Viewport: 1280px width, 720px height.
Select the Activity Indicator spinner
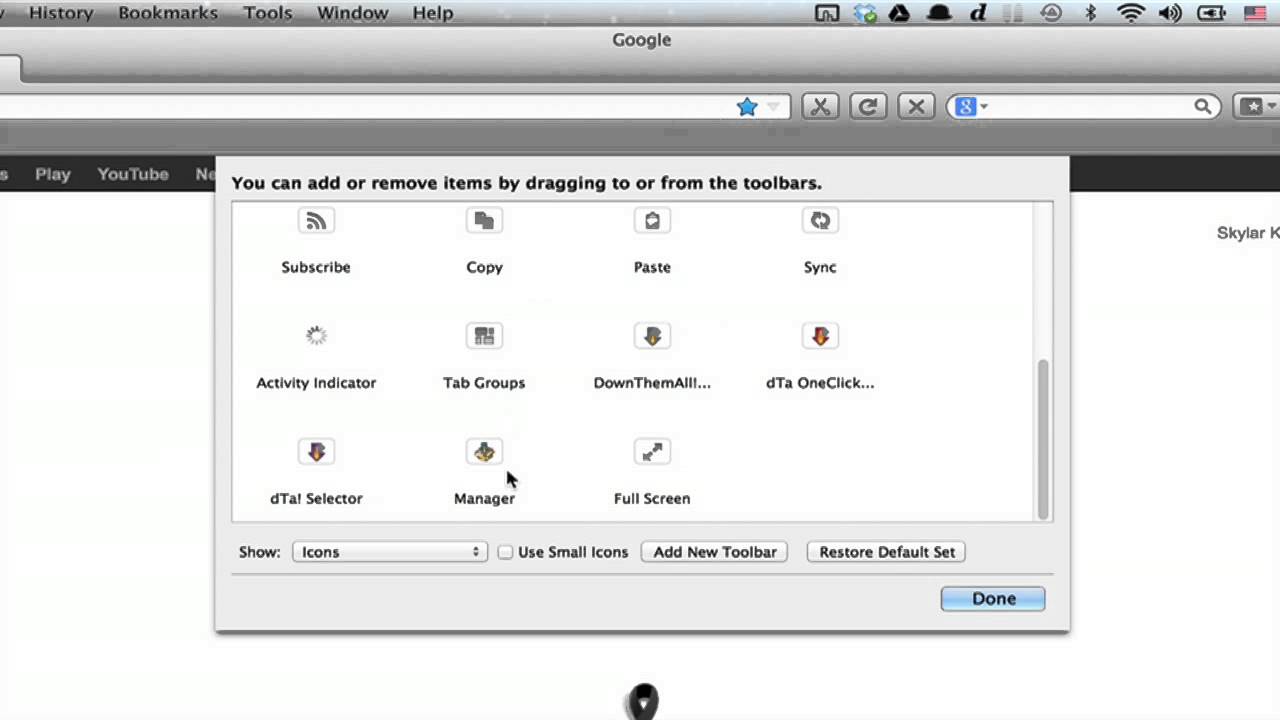(316, 336)
